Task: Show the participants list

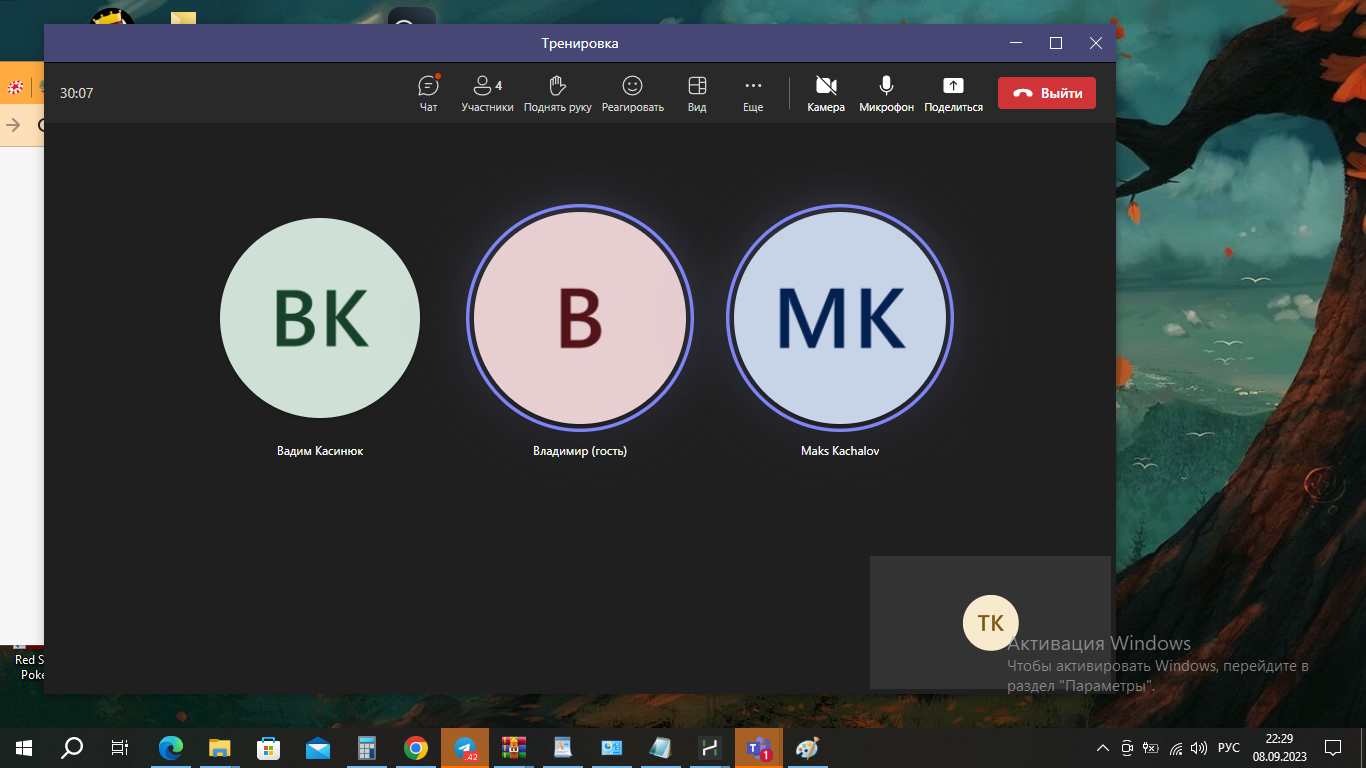Action: 487,93
